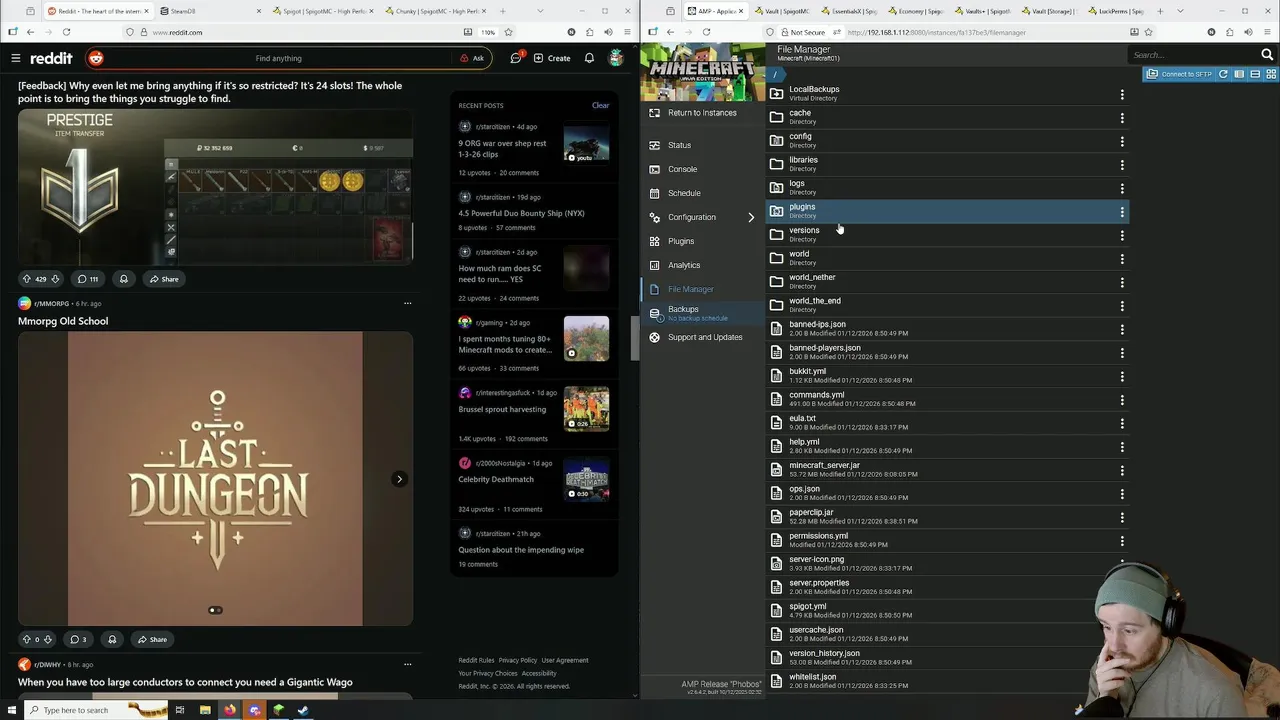1280x720 pixels.
Task: Go to next image in Last Dungeon gallery
Action: (x=399, y=479)
